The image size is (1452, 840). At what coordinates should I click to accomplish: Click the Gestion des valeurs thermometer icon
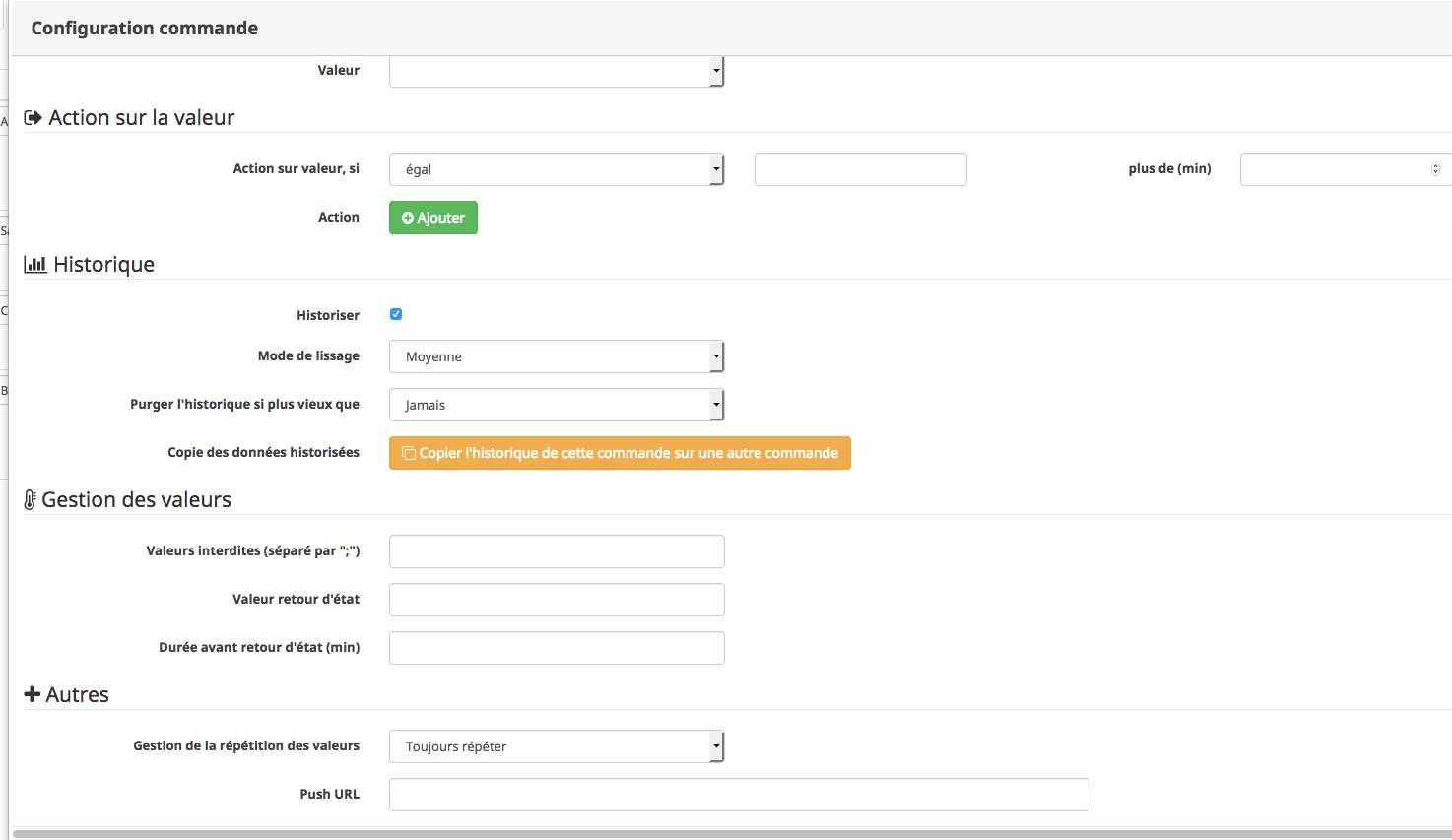click(x=30, y=500)
